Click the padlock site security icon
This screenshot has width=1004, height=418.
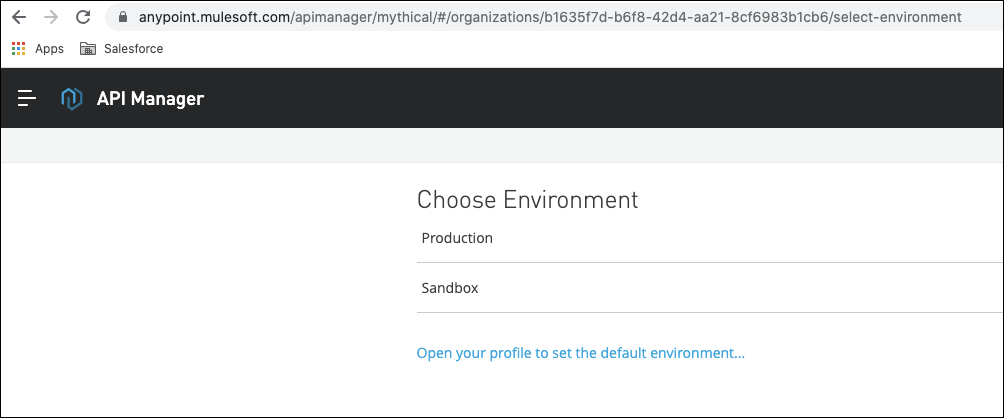pyautogui.click(x=123, y=17)
